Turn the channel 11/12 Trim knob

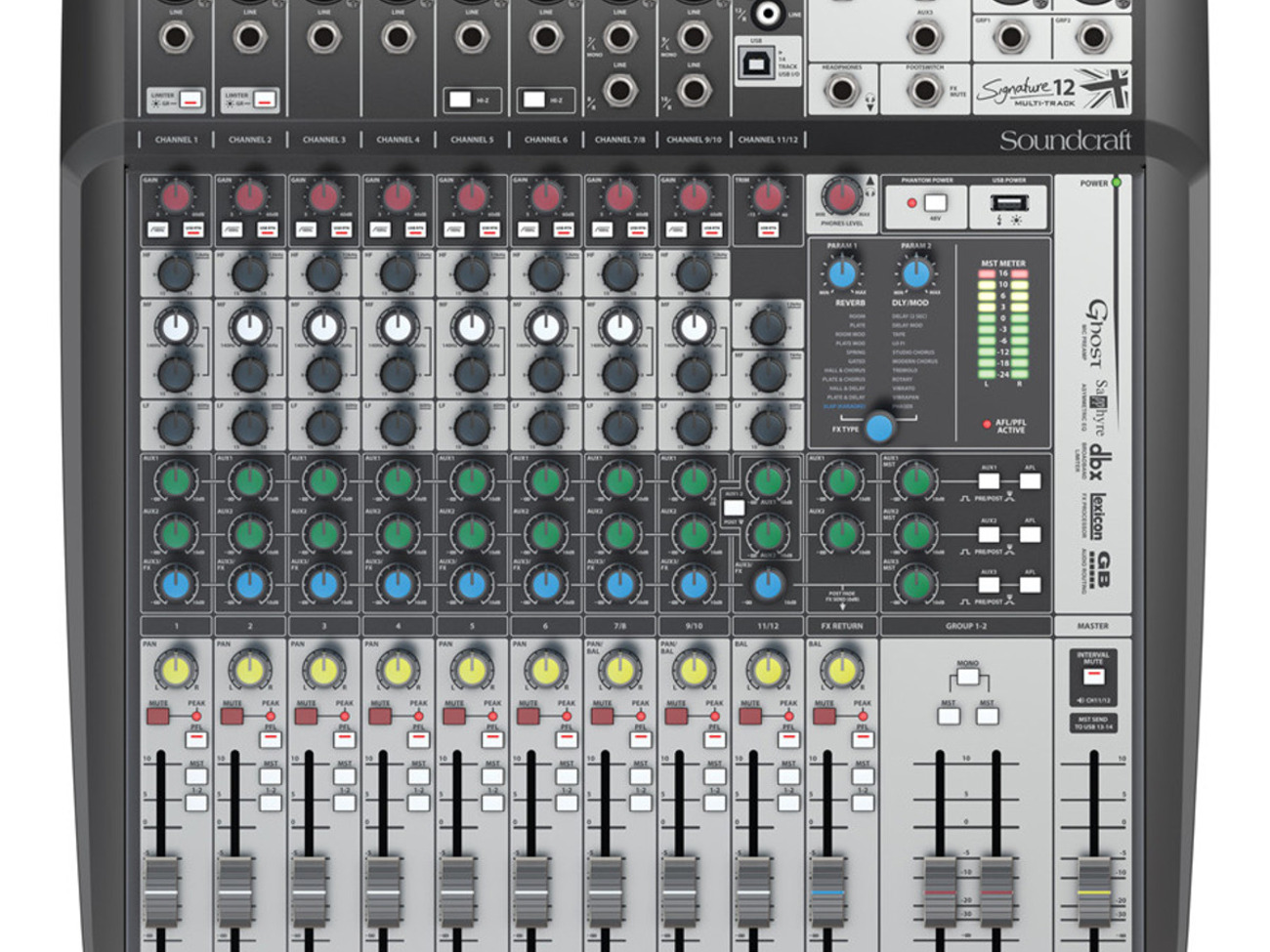pos(768,197)
